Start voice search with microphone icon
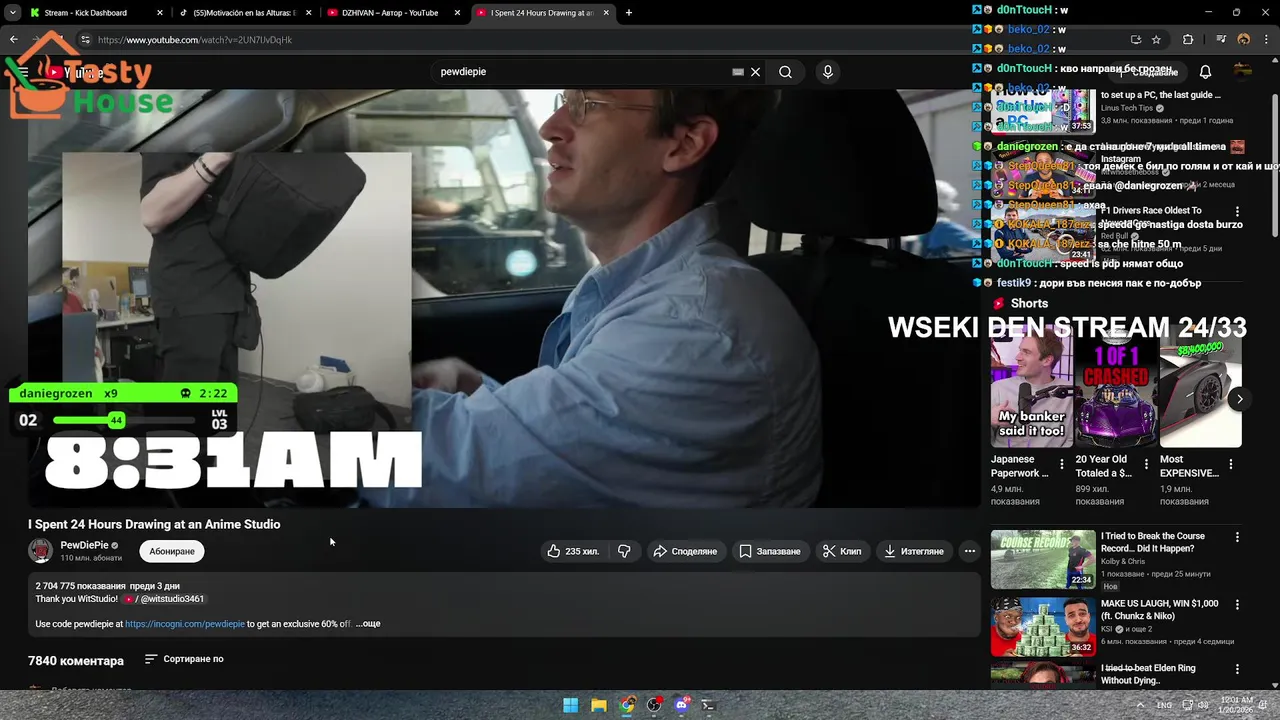This screenshot has height=720, width=1280. [827, 72]
